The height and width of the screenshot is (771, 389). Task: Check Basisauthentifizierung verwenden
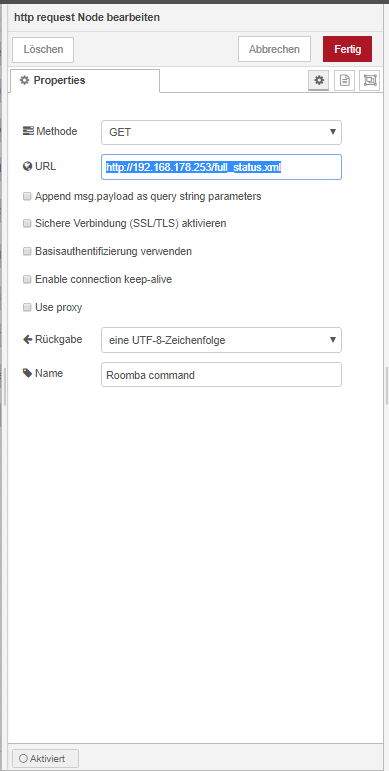[27, 252]
